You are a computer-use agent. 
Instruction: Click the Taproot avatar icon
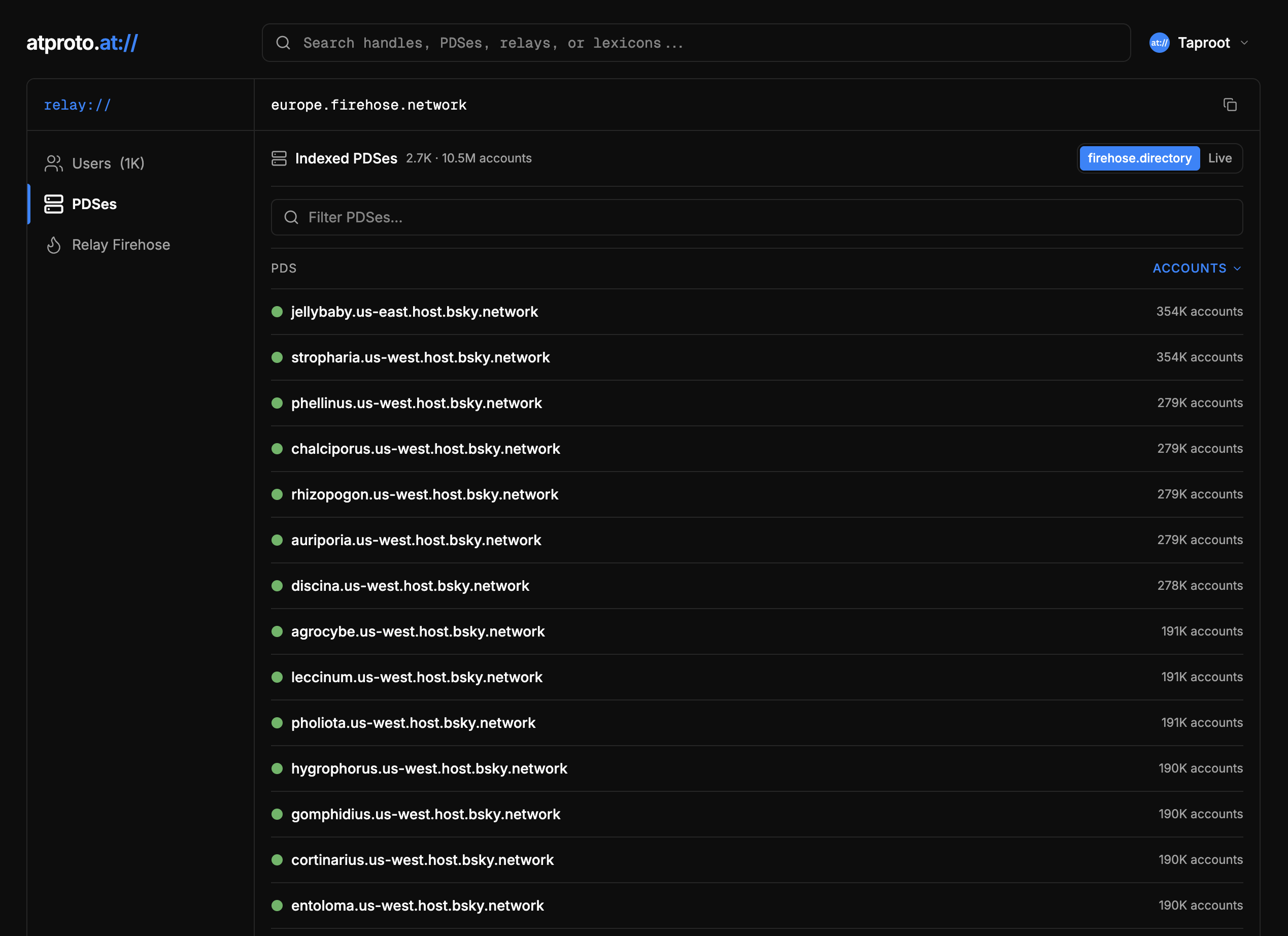1159,43
